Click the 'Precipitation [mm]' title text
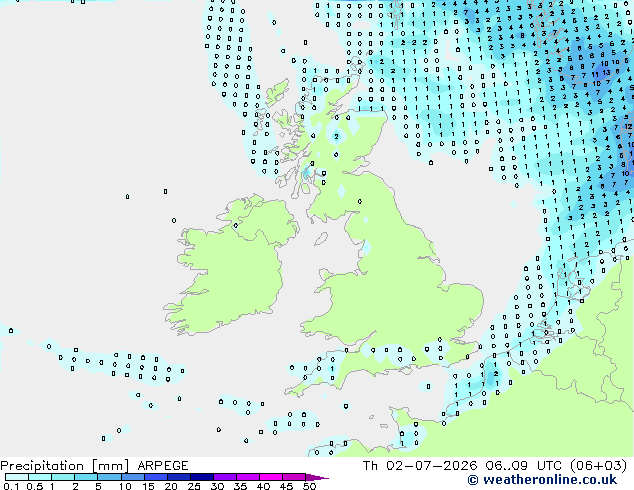The width and height of the screenshot is (634, 490). 64,466
